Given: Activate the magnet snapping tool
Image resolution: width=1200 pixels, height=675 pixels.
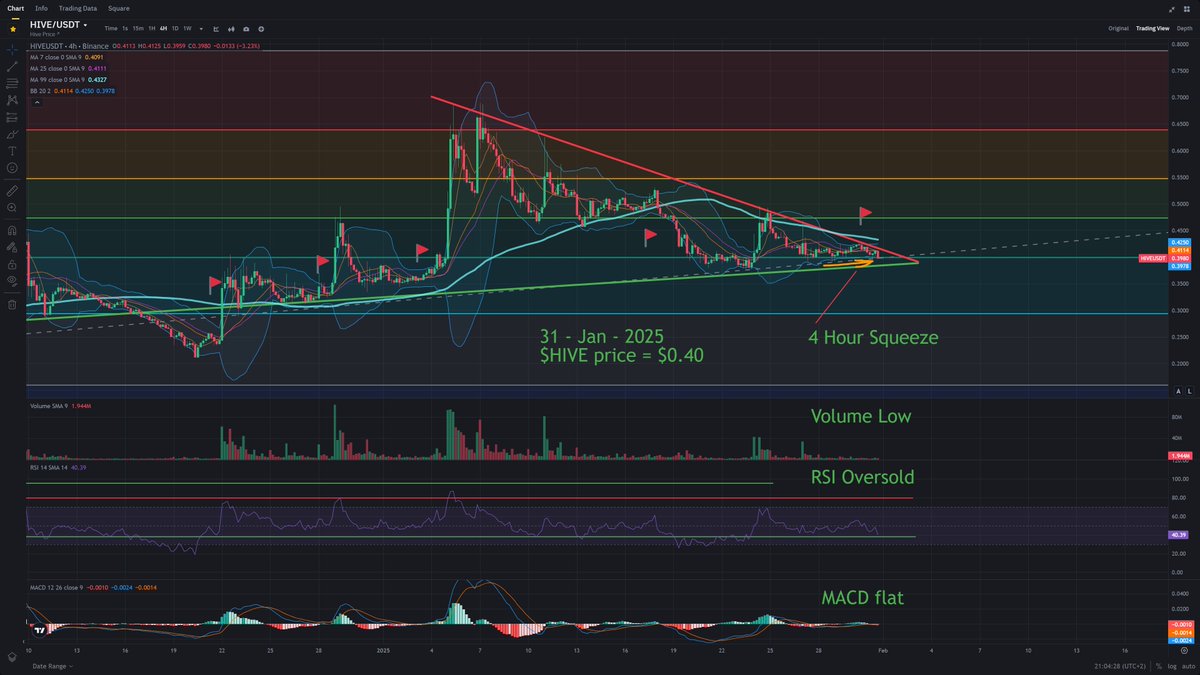Looking at the screenshot, I should click(x=11, y=230).
